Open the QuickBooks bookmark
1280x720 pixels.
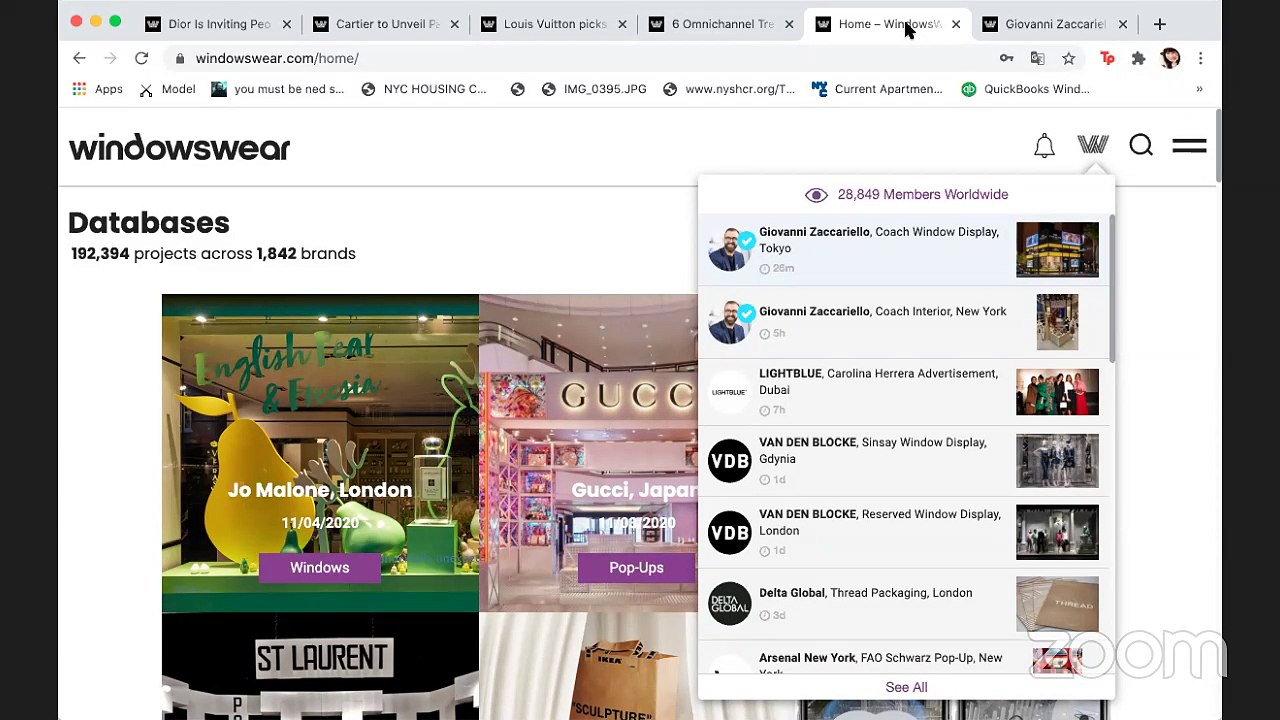1025,89
